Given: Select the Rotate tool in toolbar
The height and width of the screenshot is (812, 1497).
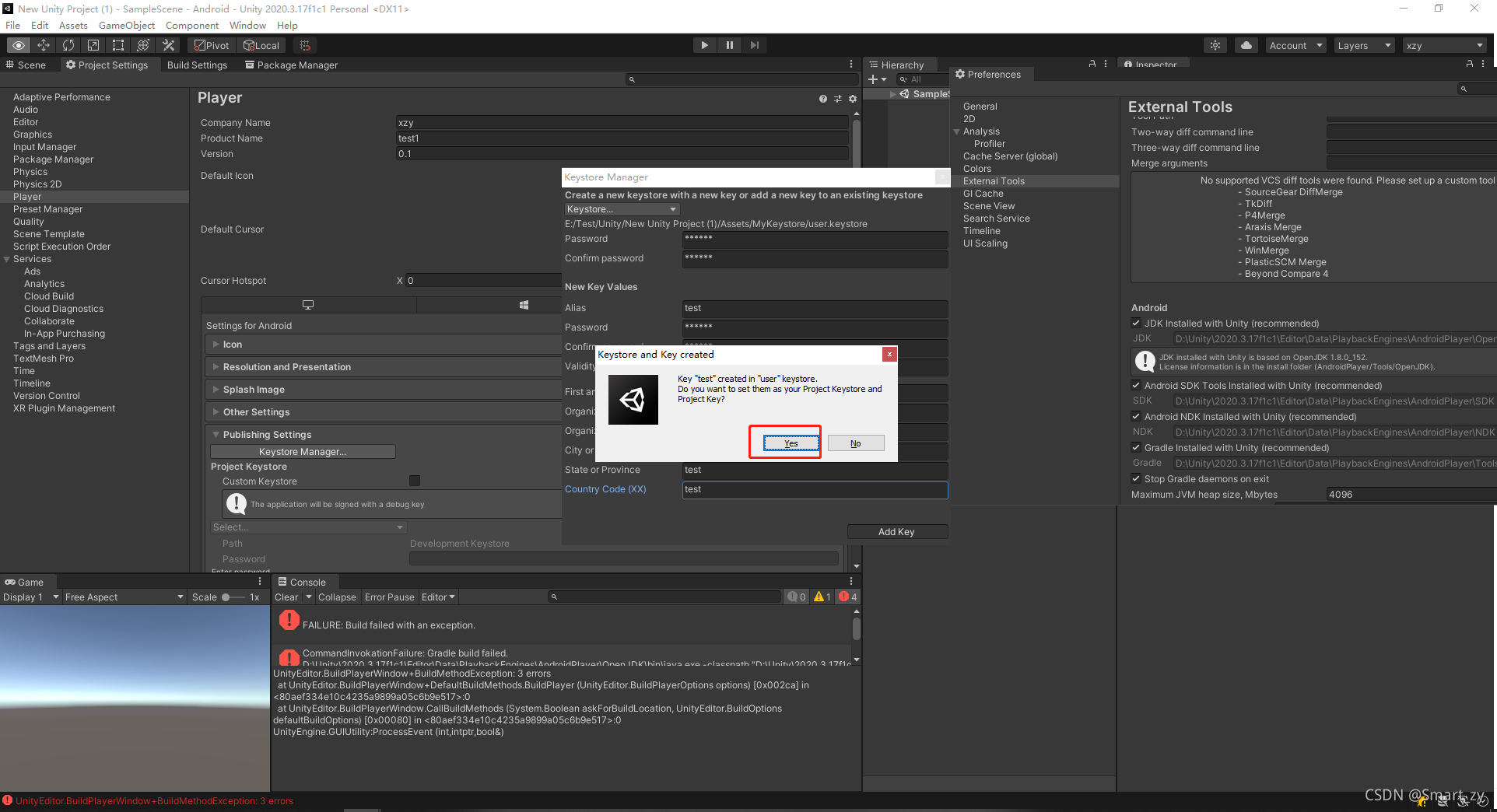Looking at the screenshot, I should [68, 45].
